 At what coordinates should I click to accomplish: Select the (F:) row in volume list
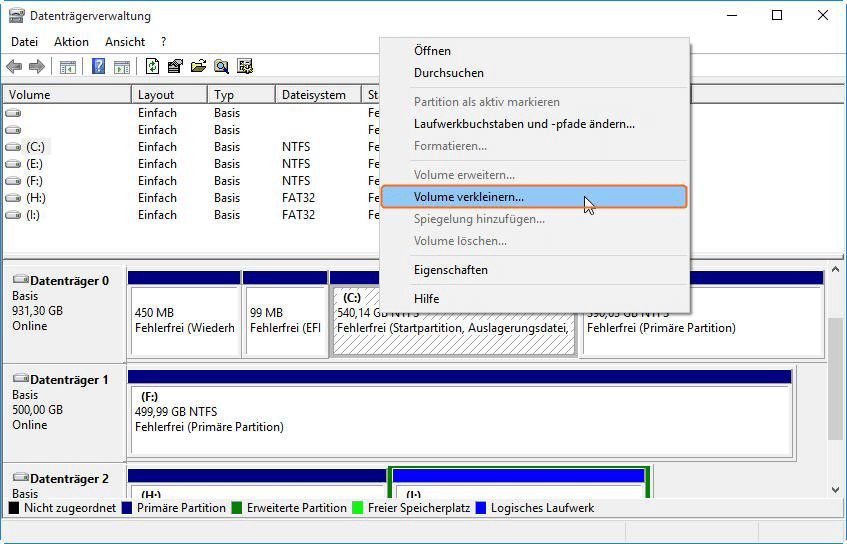[x=192, y=181]
